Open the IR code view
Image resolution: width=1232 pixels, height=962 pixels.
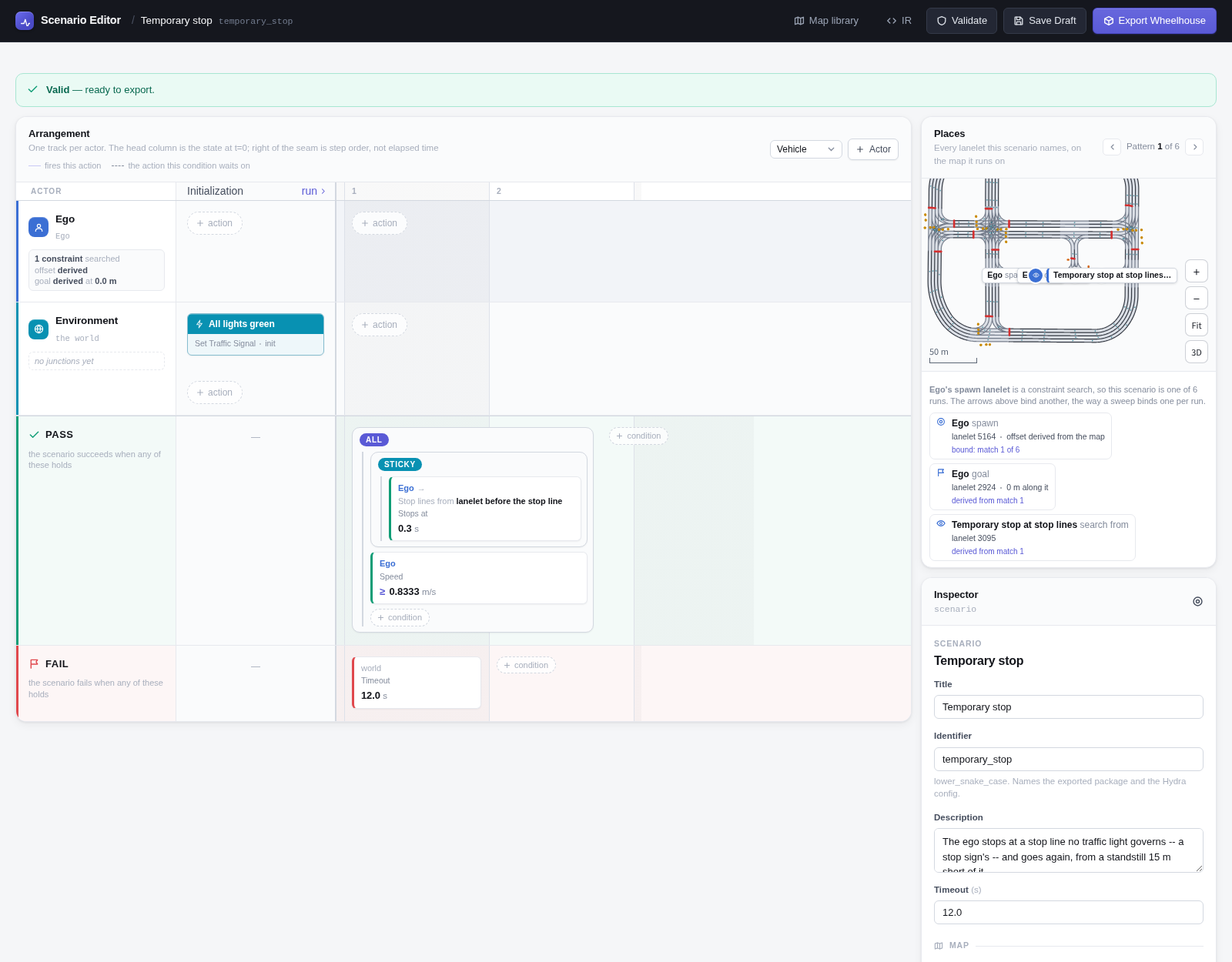coord(899,21)
